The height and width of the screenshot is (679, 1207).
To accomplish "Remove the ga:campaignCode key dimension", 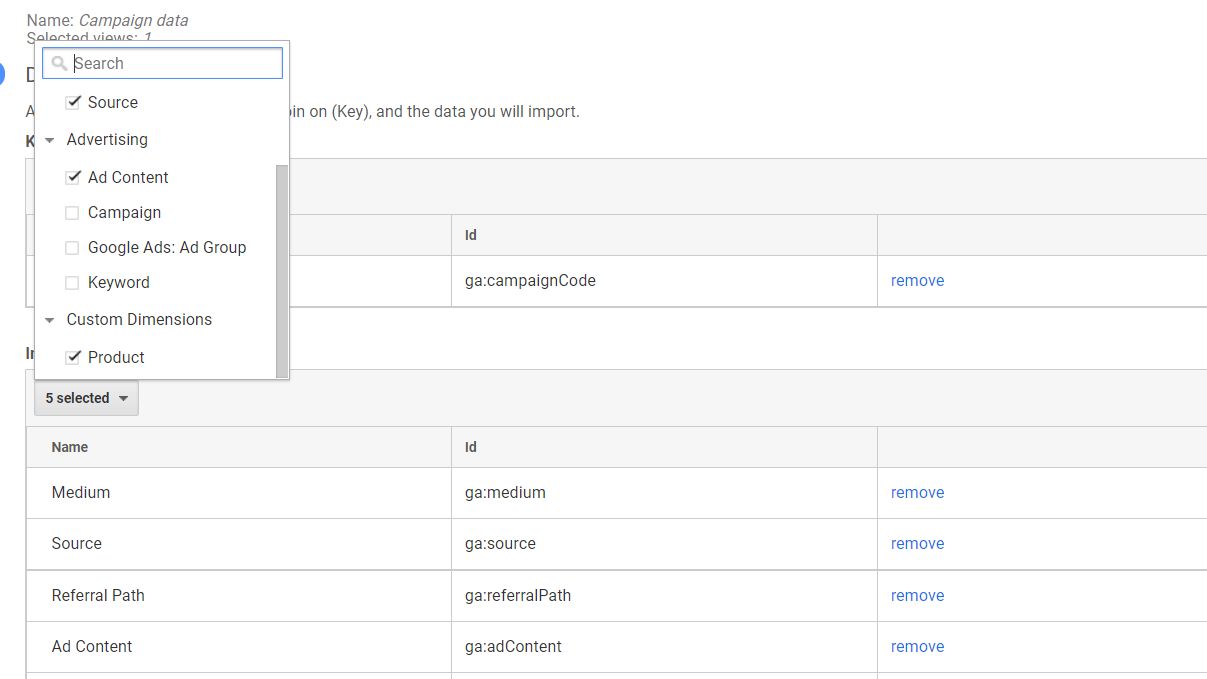I will [x=916, y=280].
